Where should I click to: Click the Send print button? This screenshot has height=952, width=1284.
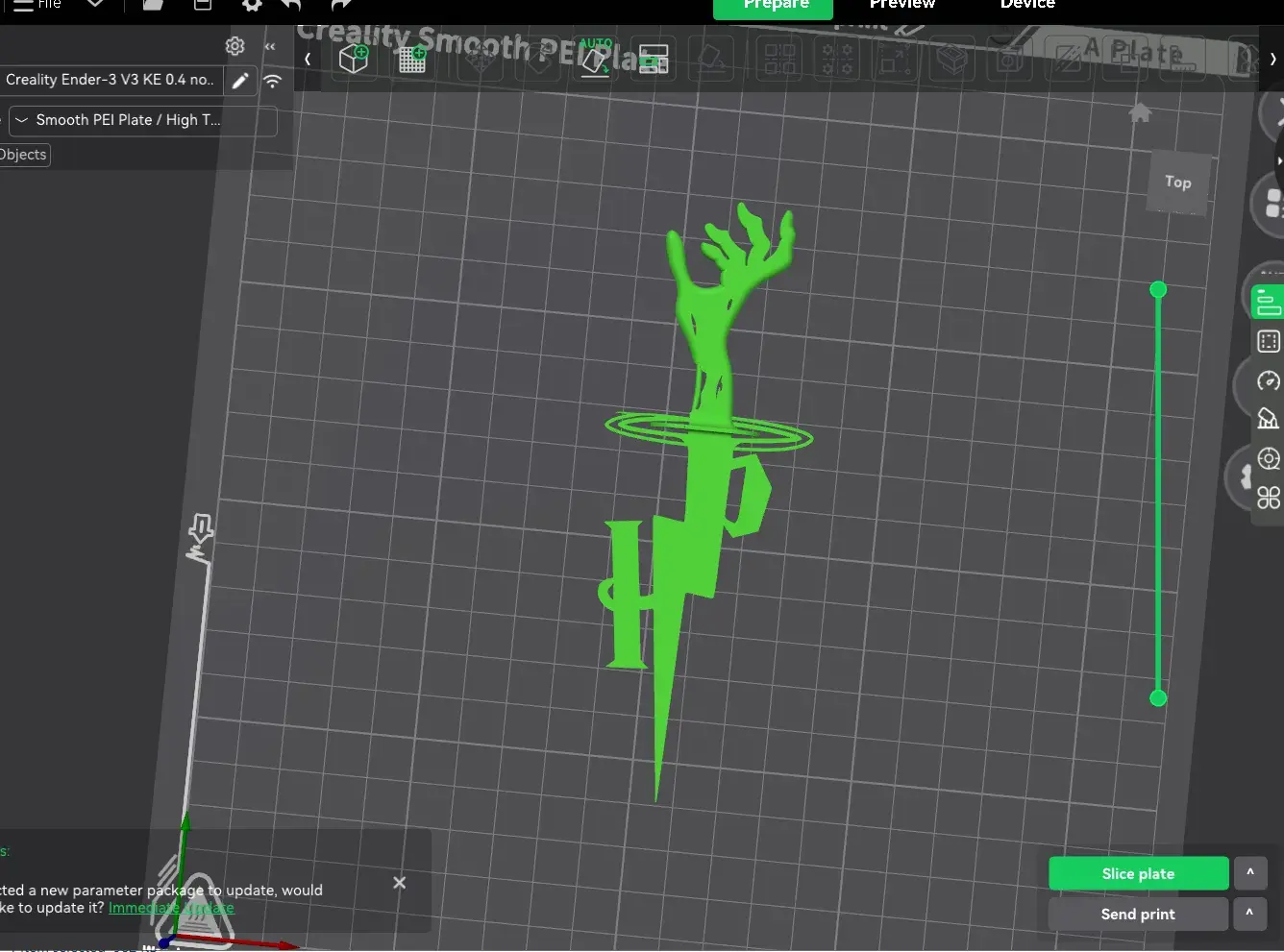pos(1139,914)
